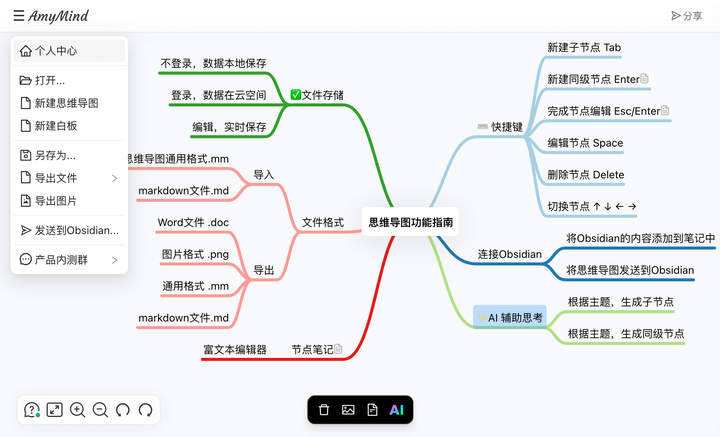Click the 分享 share button

pyautogui.click(x=686, y=16)
